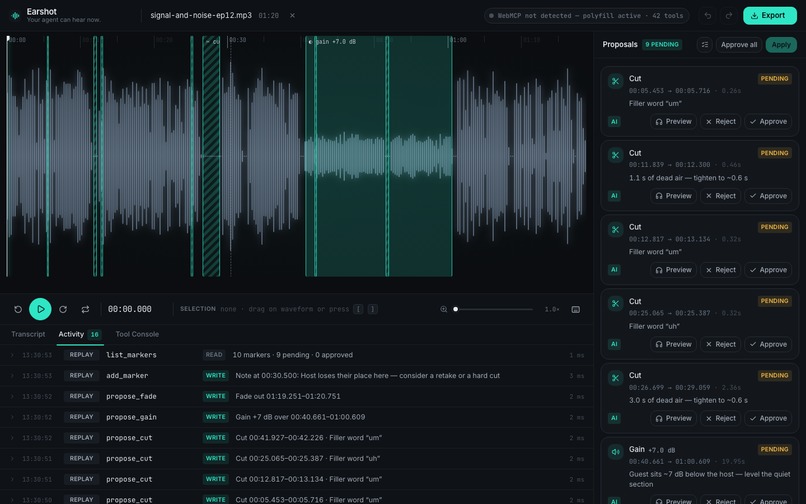Click the AI badge on the 00:05.453 cut
The width and height of the screenshot is (806, 504).
pos(614,122)
